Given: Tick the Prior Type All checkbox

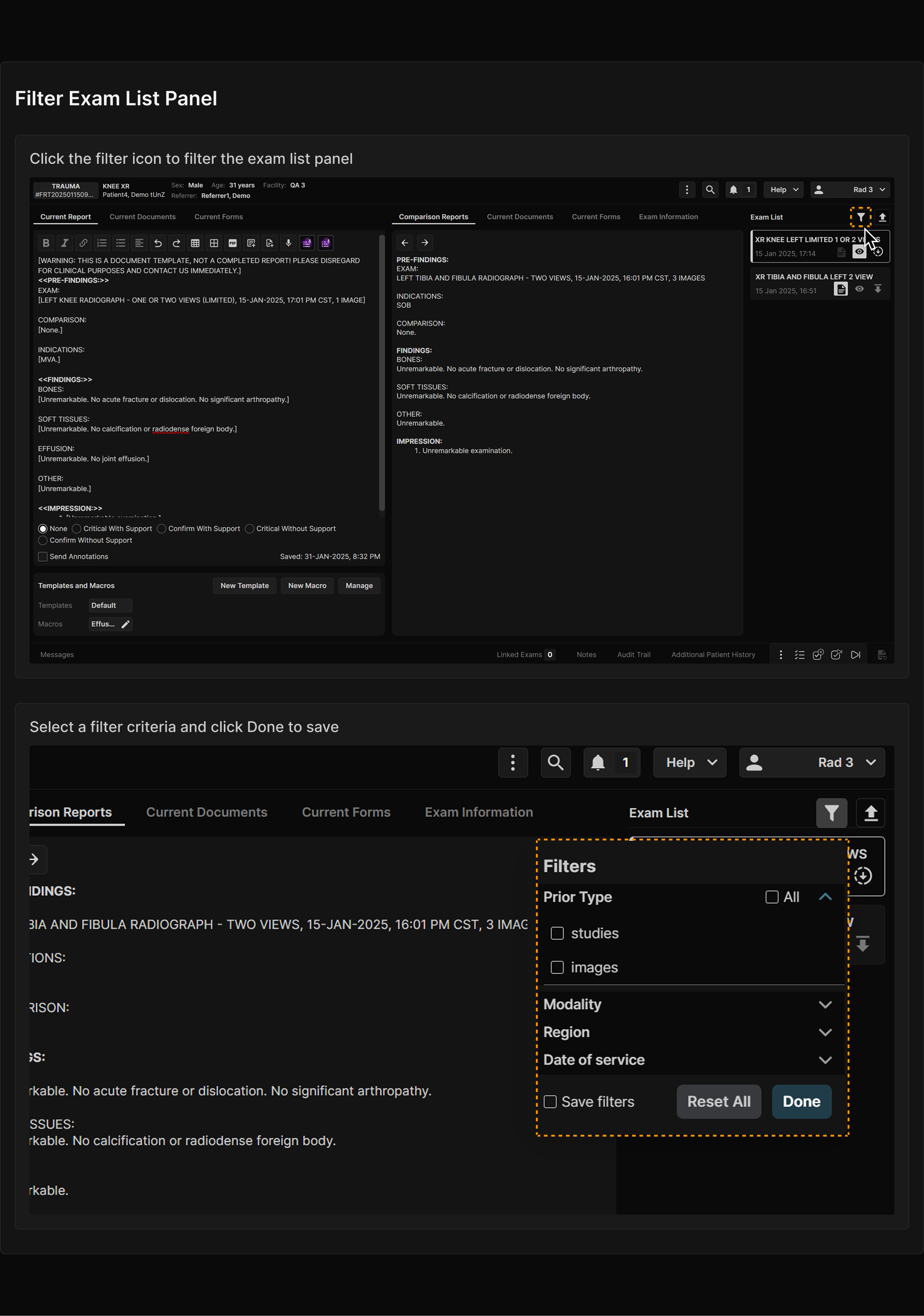Looking at the screenshot, I should [772, 897].
